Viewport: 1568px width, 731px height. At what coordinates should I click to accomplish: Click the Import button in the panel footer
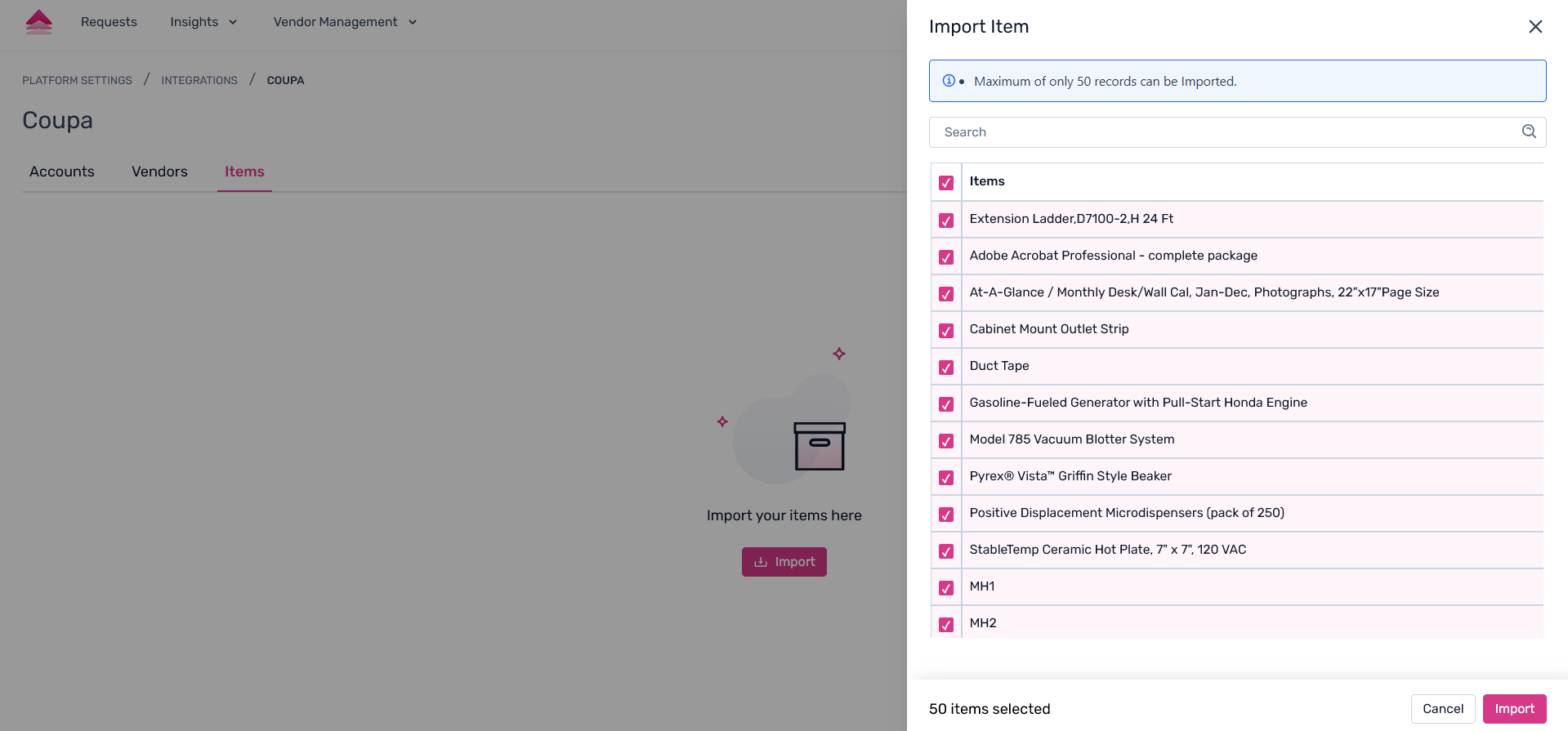(1514, 709)
